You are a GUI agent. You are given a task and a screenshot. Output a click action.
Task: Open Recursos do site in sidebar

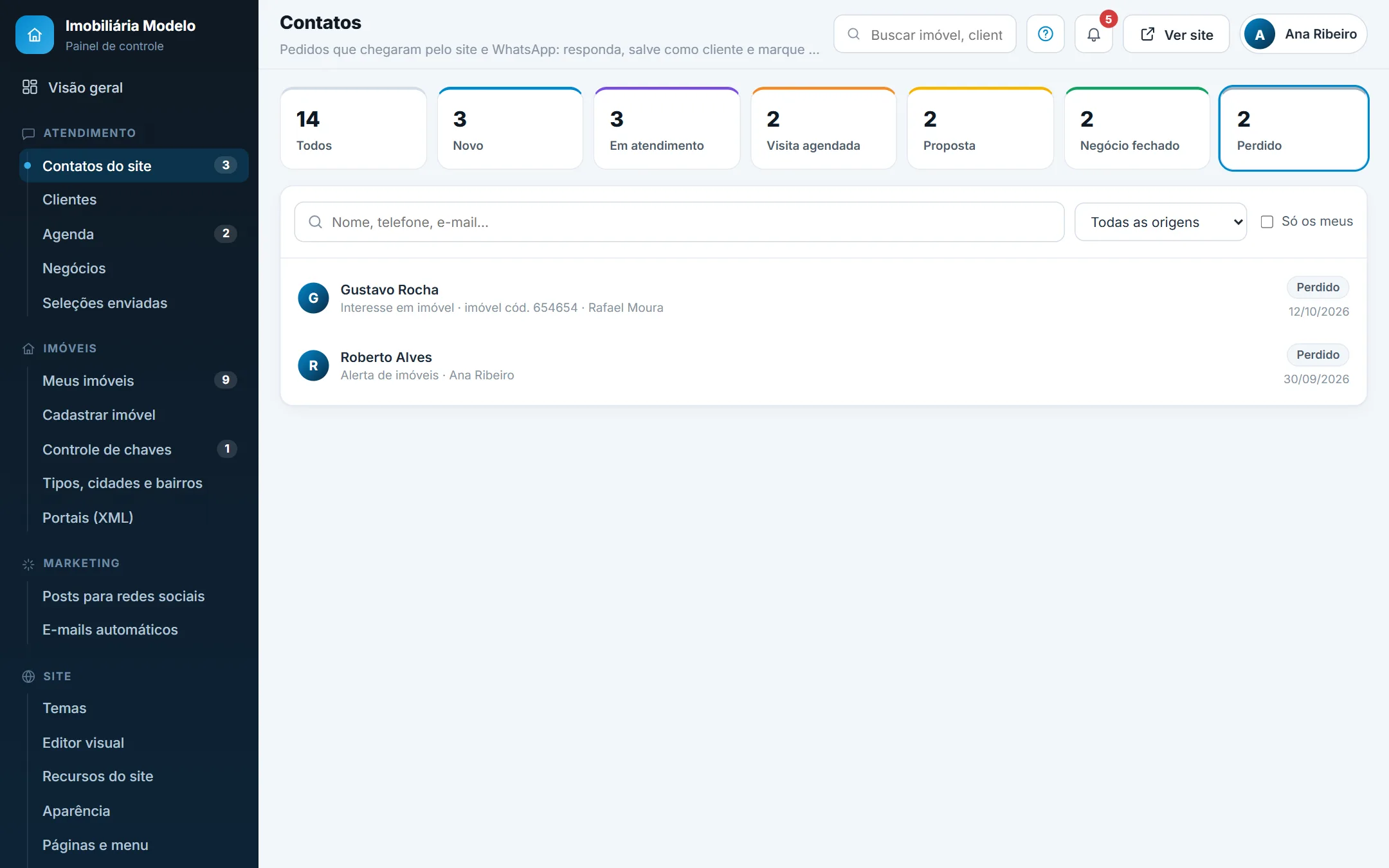[134, 777]
